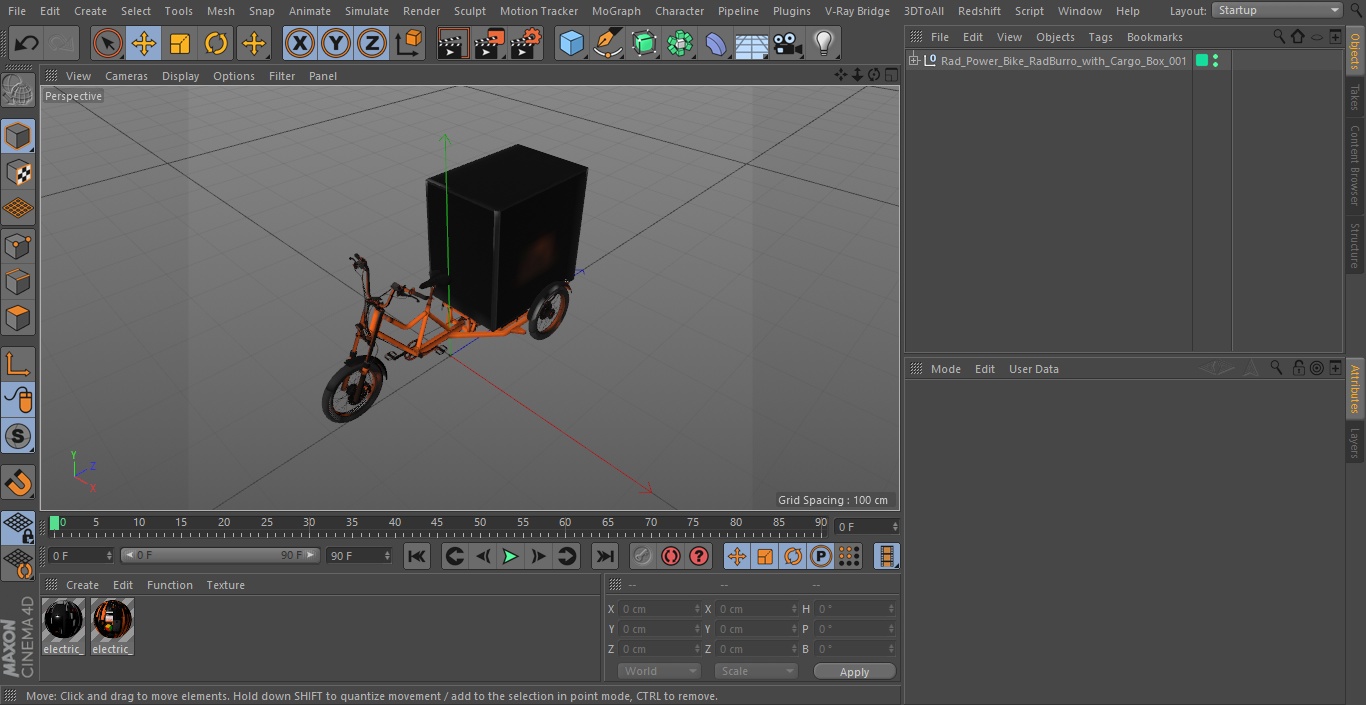The image size is (1366, 705).
Task: Click the Undo arrow icon
Action: click(x=27, y=44)
